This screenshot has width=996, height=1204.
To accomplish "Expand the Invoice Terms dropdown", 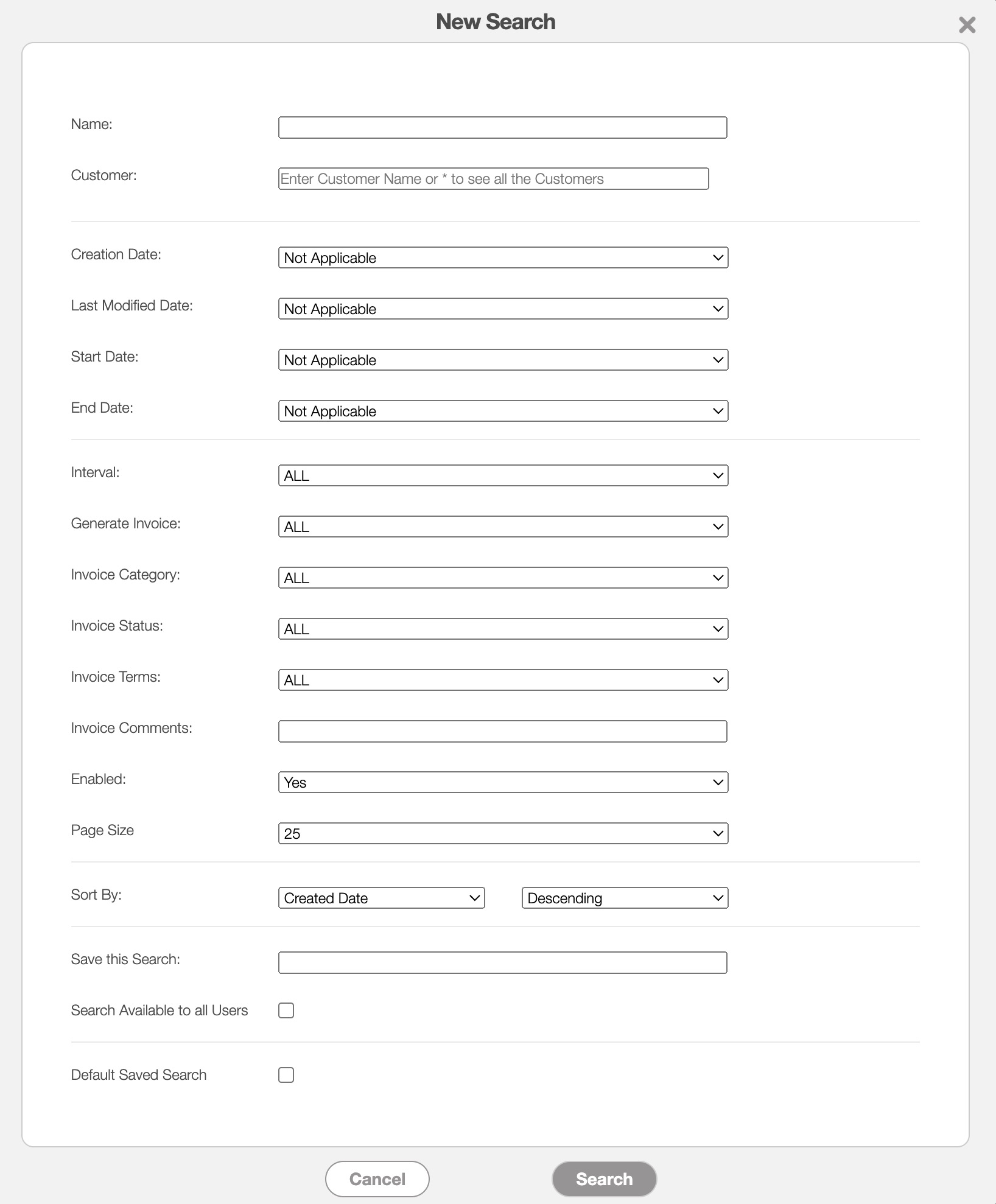I will 503,680.
